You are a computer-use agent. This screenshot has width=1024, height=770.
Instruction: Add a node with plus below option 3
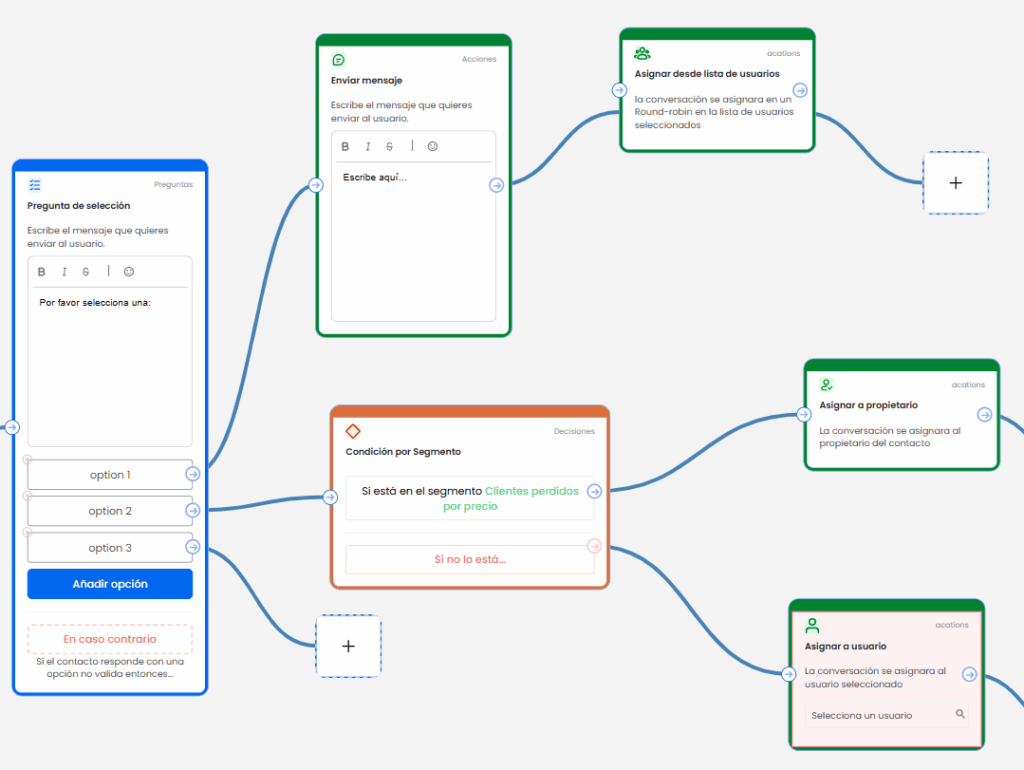[x=348, y=646]
